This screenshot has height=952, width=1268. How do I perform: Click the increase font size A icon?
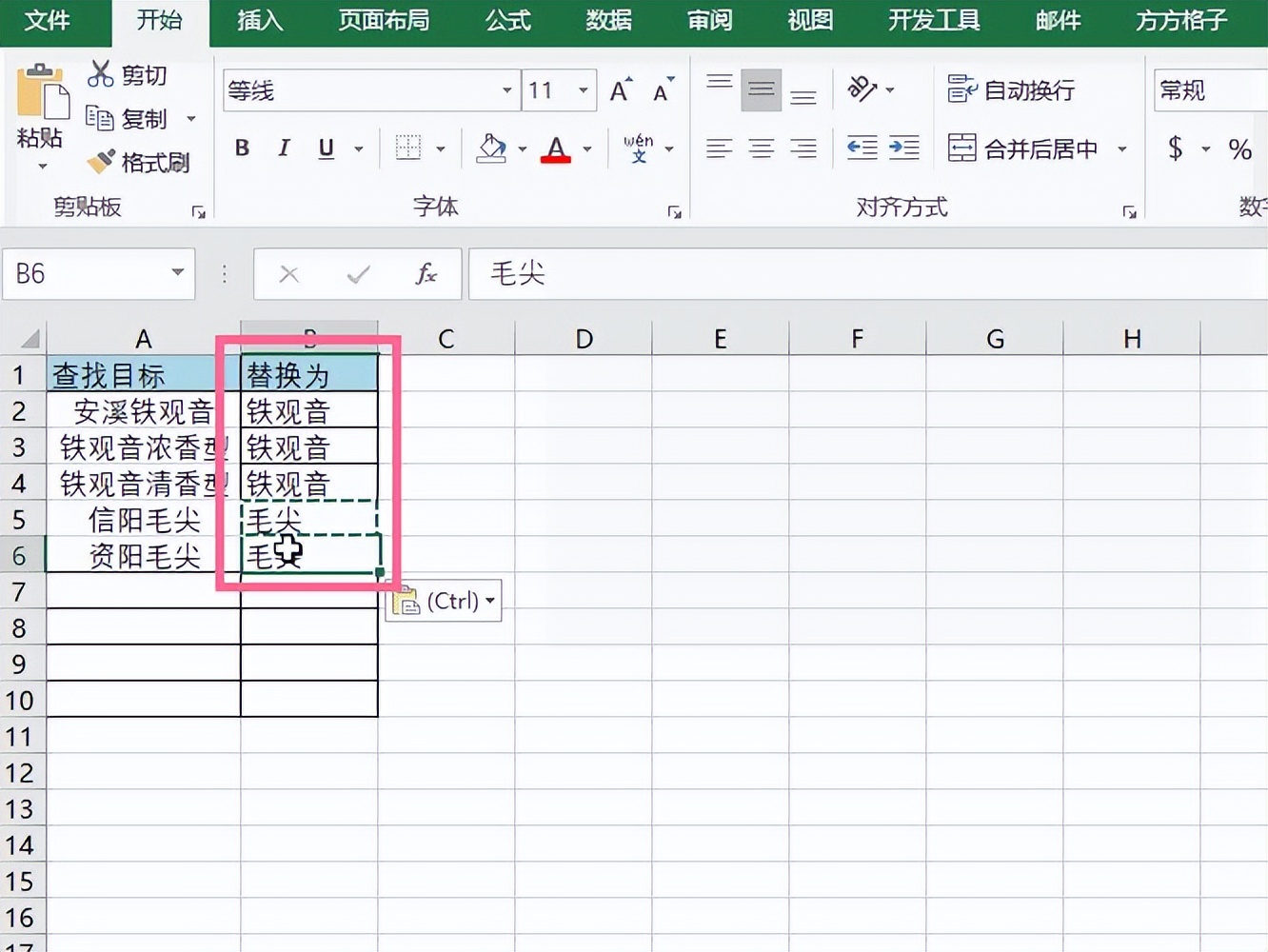click(619, 89)
